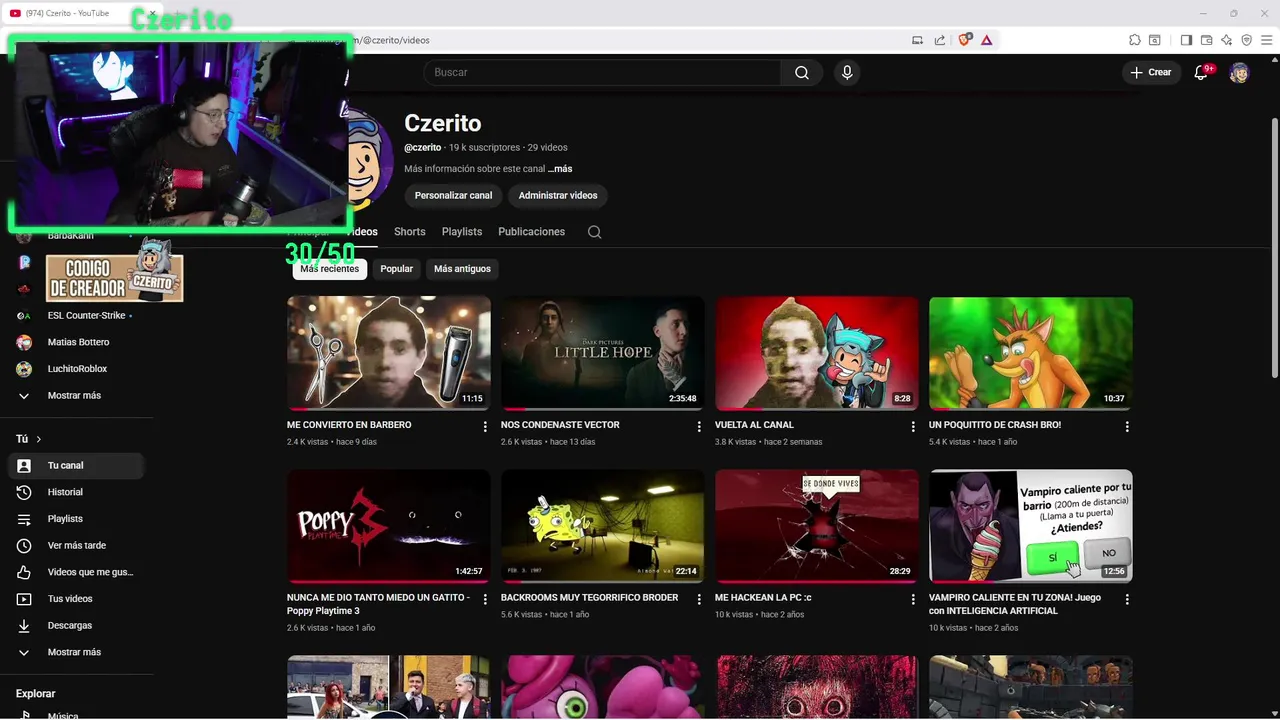Image resolution: width=1280 pixels, height=720 pixels.
Task: Open options menu for VUELTA AL CANAL
Action: tap(913, 426)
